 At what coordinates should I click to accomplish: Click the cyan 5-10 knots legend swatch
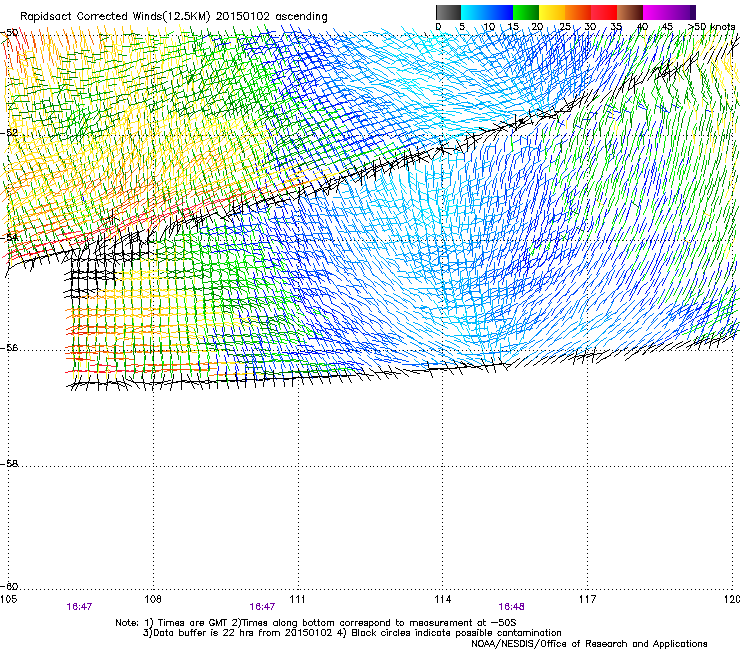[474, 12]
